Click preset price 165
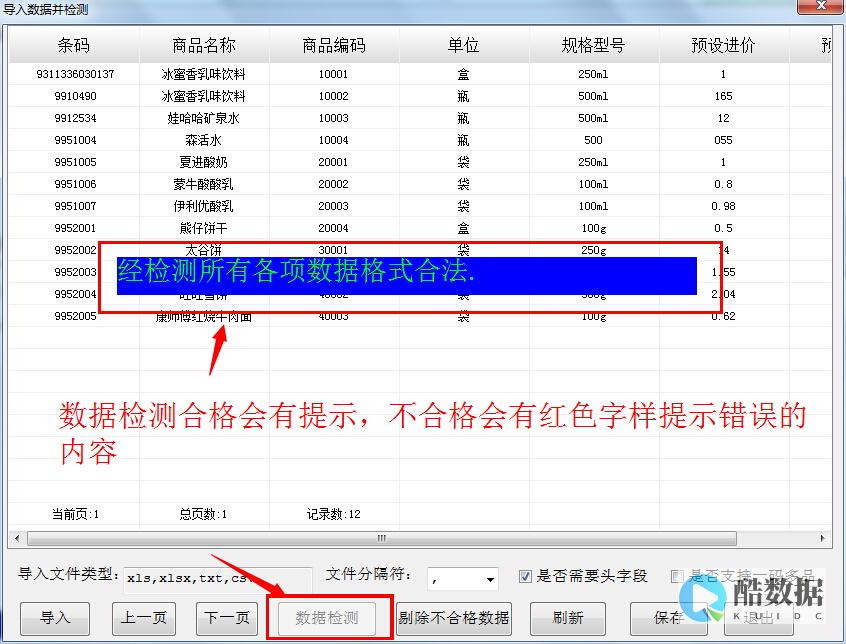This screenshot has height=644, width=846. 724,96
